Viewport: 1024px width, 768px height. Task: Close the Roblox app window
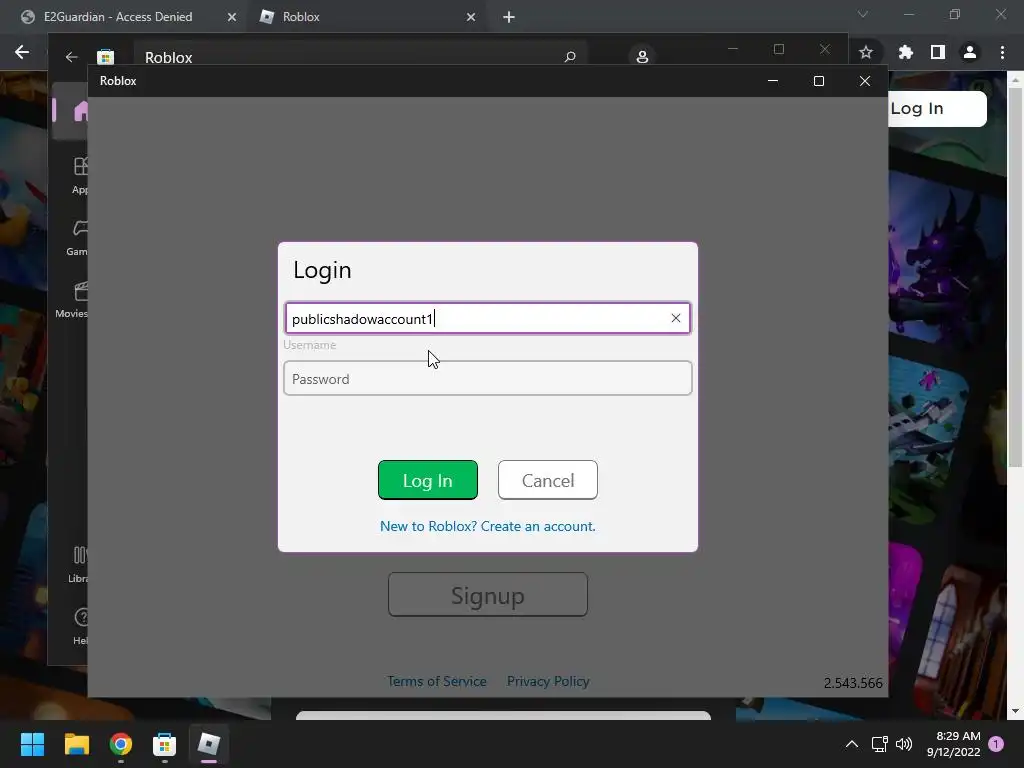pos(865,81)
